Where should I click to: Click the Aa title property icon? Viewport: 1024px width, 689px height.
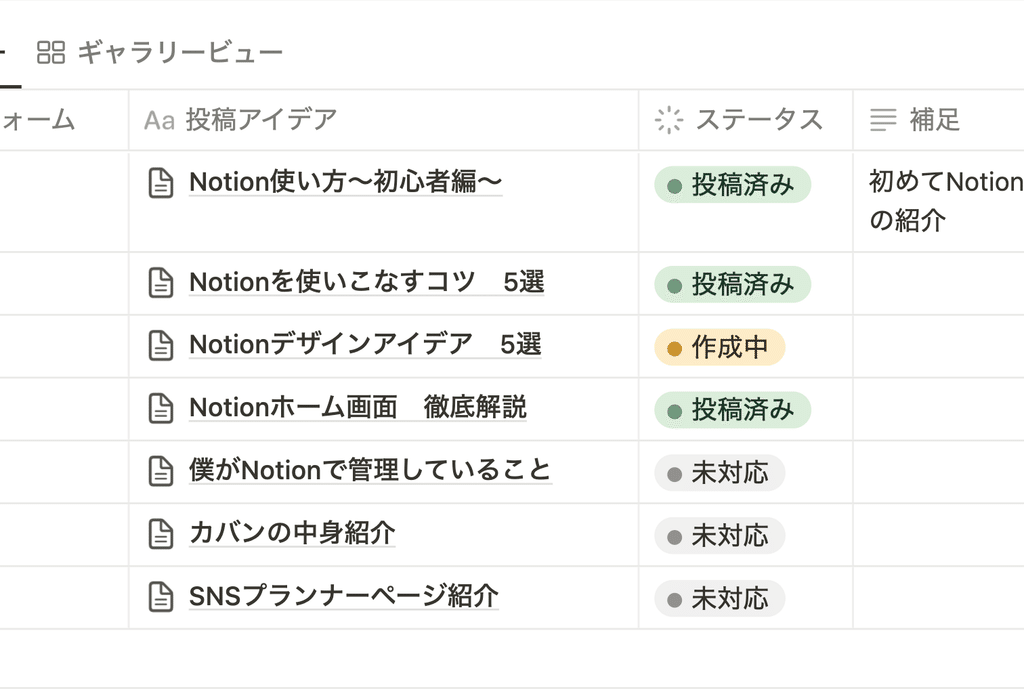(159, 120)
